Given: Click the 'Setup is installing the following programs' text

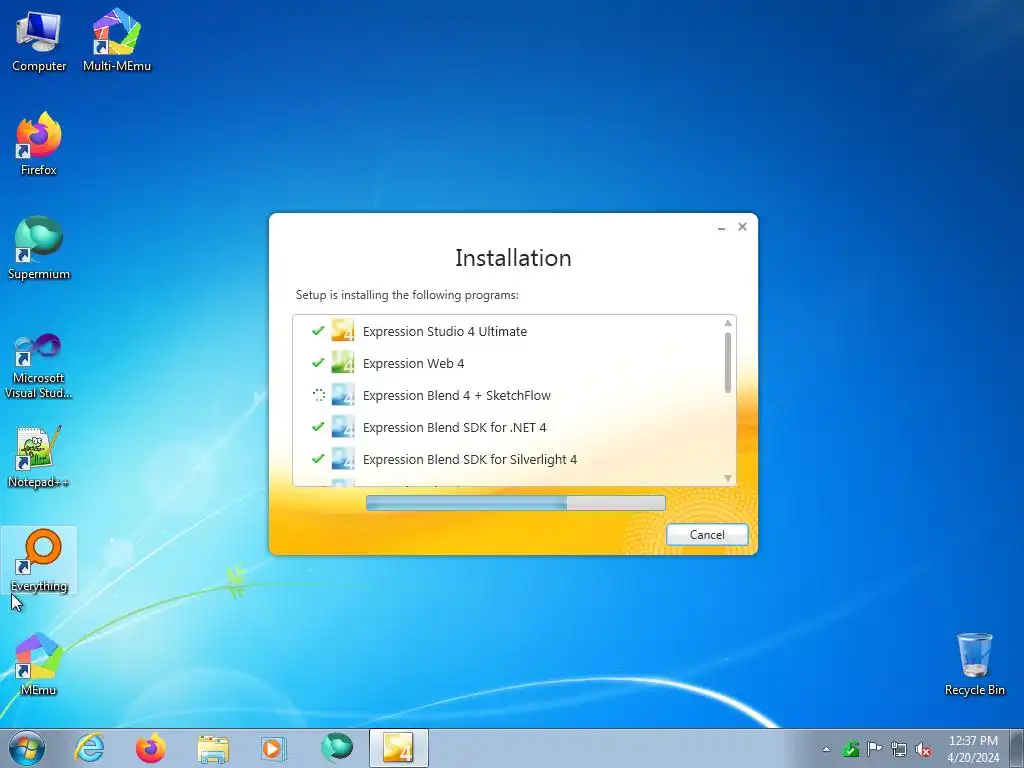Looking at the screenshot, I should pos(407,295).
